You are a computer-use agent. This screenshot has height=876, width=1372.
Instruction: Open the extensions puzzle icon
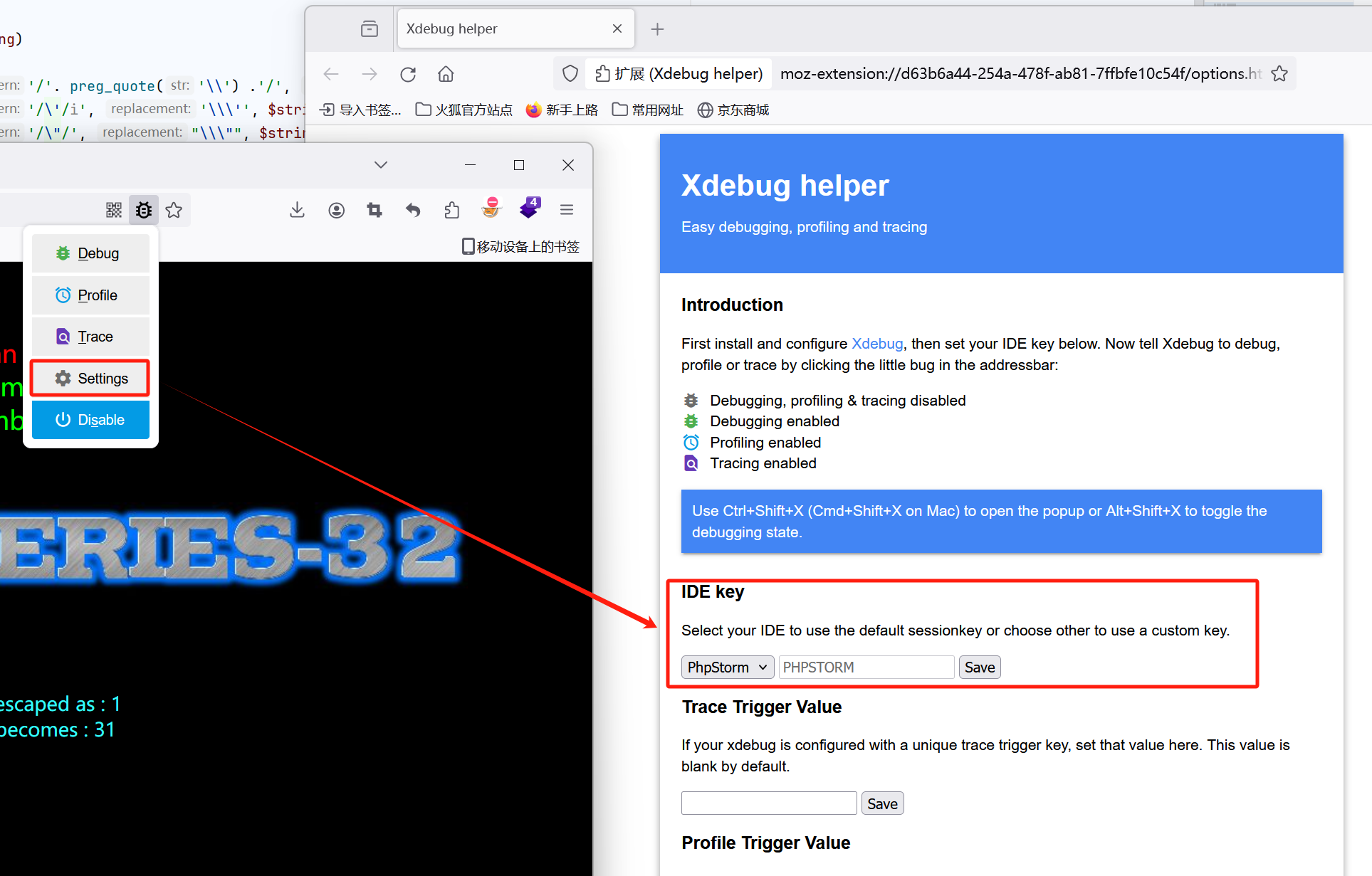tap(451, 210)
